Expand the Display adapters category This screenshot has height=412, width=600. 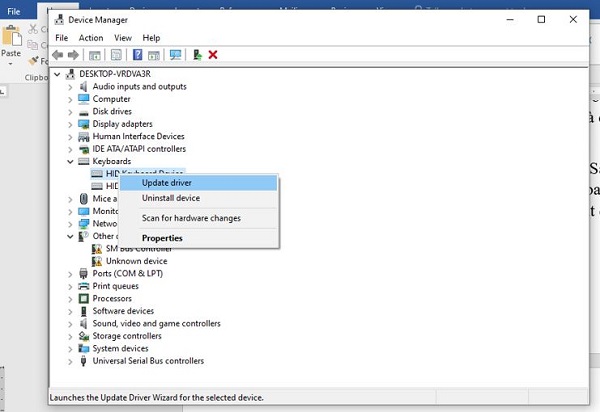70,125
